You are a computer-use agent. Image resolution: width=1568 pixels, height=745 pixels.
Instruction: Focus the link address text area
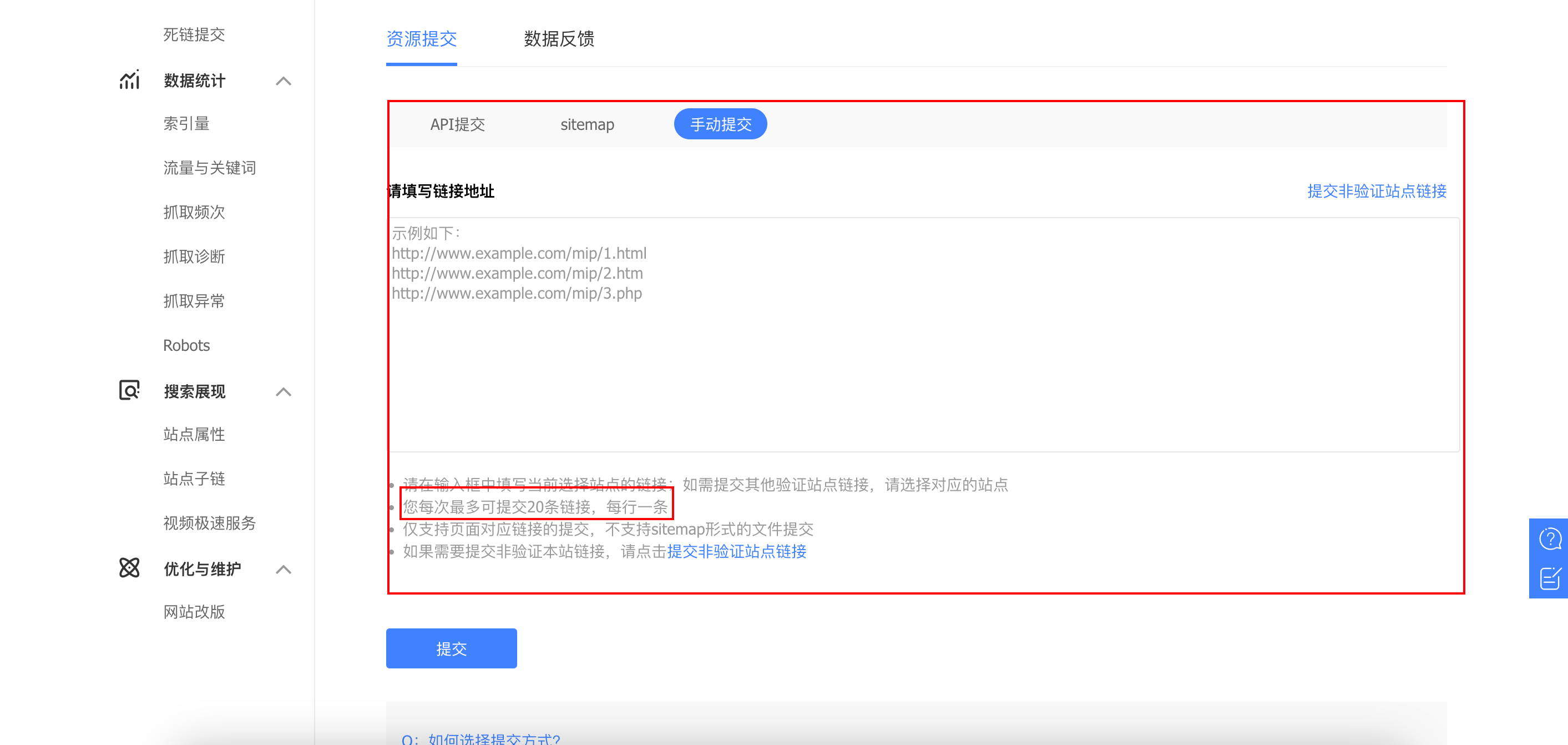point(923,365)
